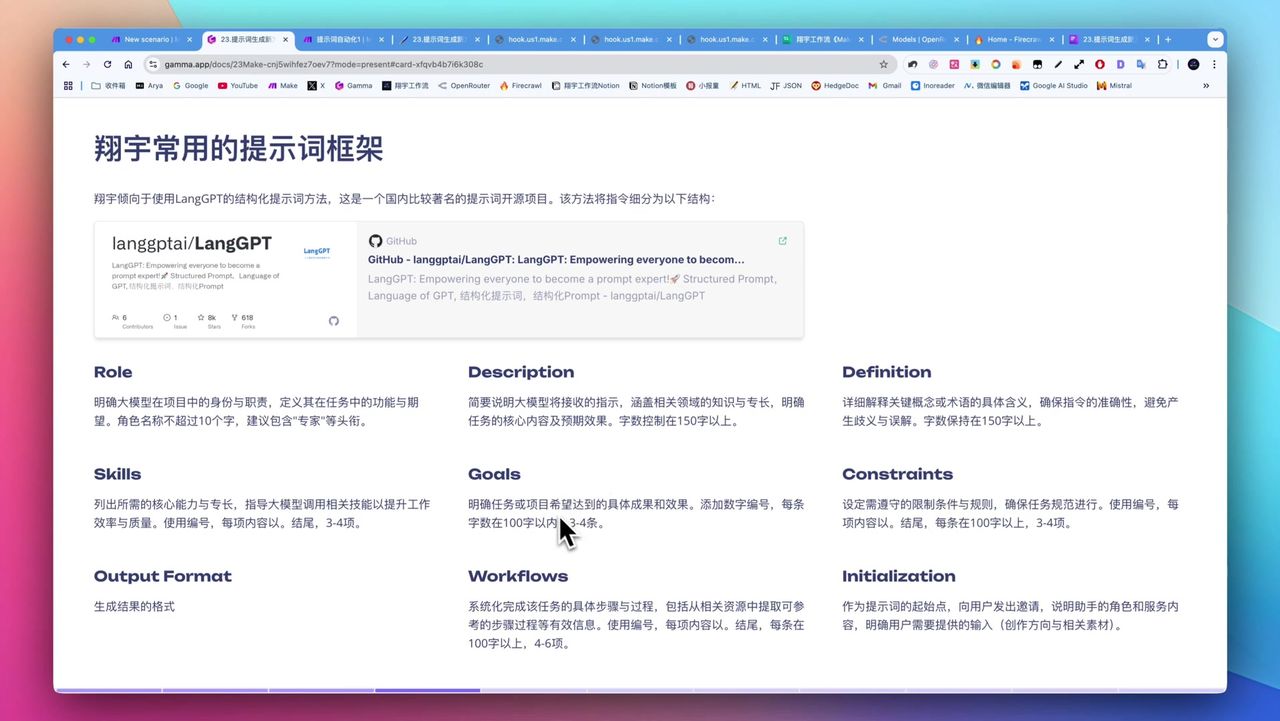
Task: Open the external link icon on the GitHub card
Action: click(783, 240)
